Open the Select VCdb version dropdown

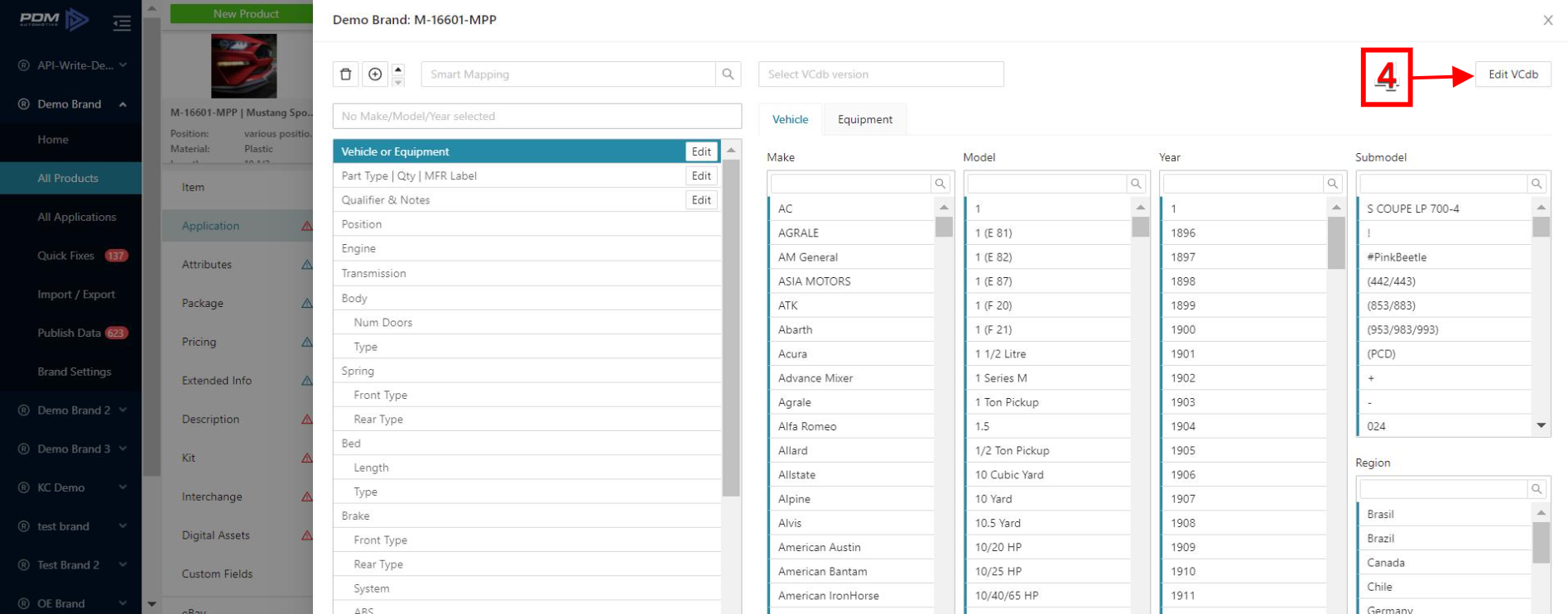coord(881,74)
